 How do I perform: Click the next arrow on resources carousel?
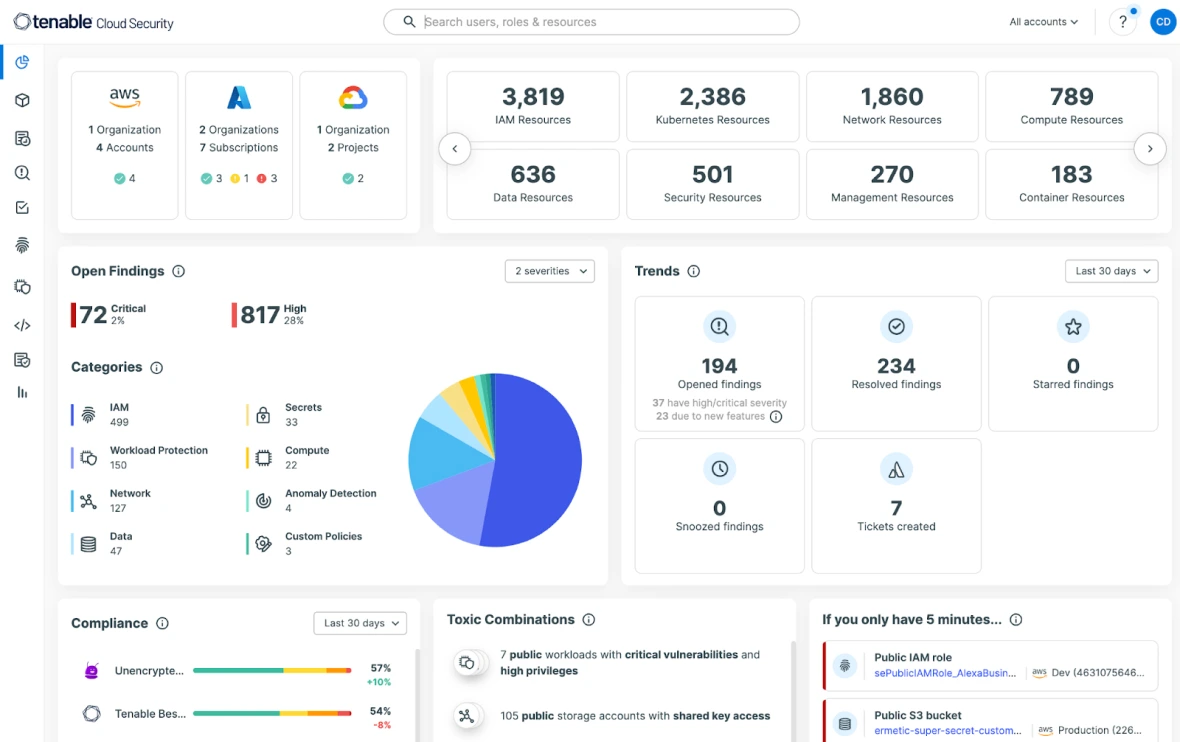(1150, 149)
